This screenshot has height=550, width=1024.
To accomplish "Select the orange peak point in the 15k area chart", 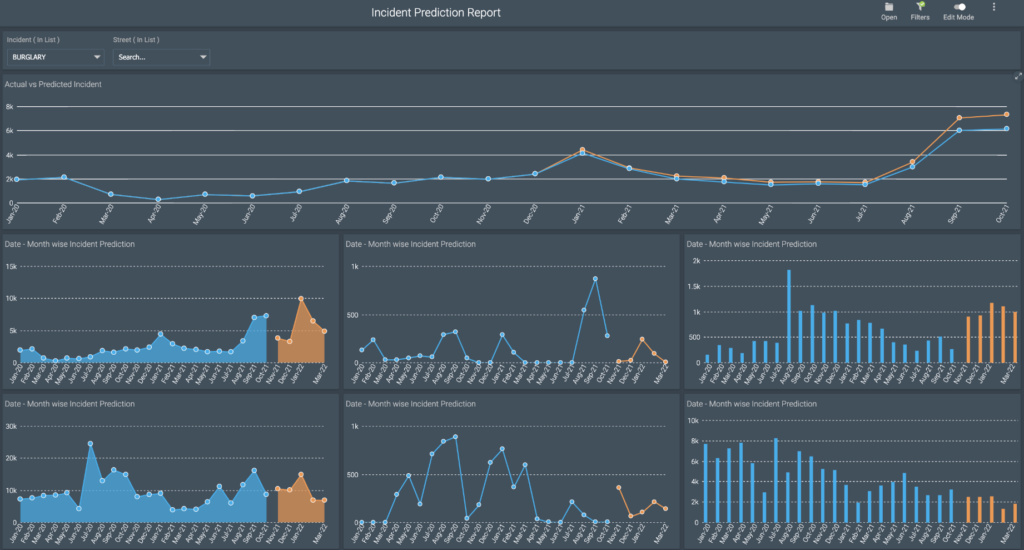I will pos(301,299).
